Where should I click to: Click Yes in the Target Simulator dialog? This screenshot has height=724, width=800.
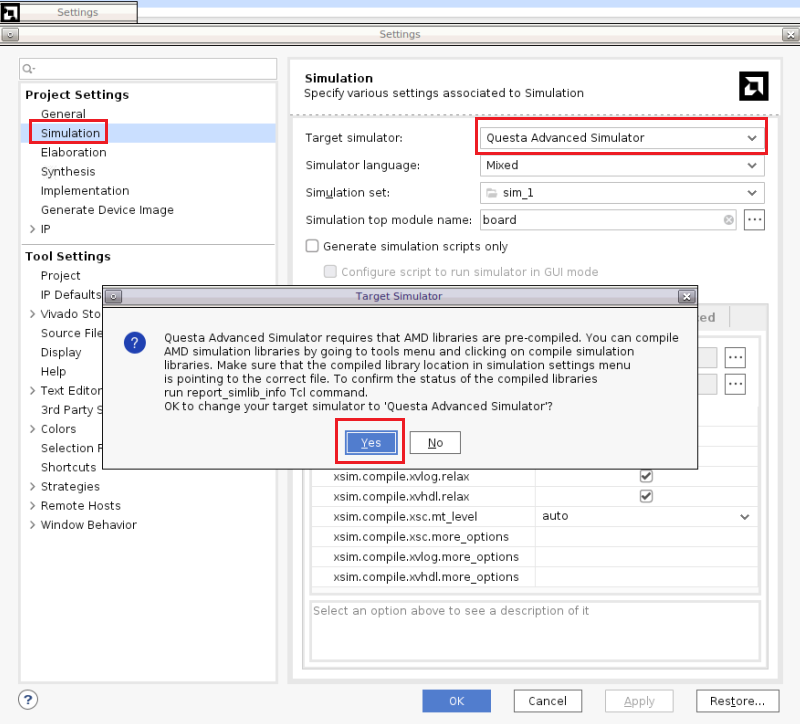(370, 442)
